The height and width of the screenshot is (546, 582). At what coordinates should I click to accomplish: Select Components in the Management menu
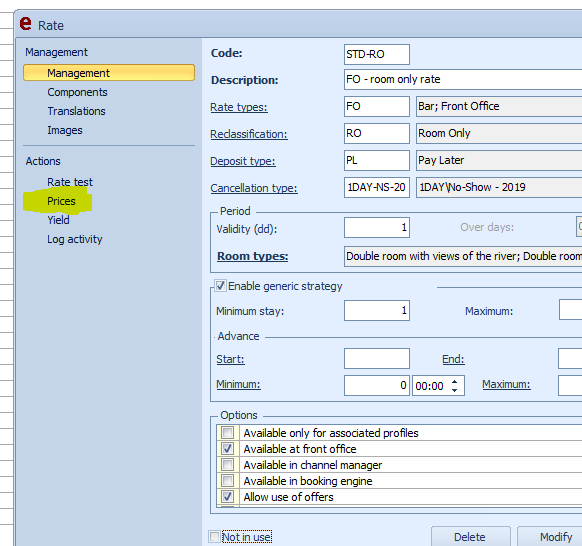(x=77, y=92)
